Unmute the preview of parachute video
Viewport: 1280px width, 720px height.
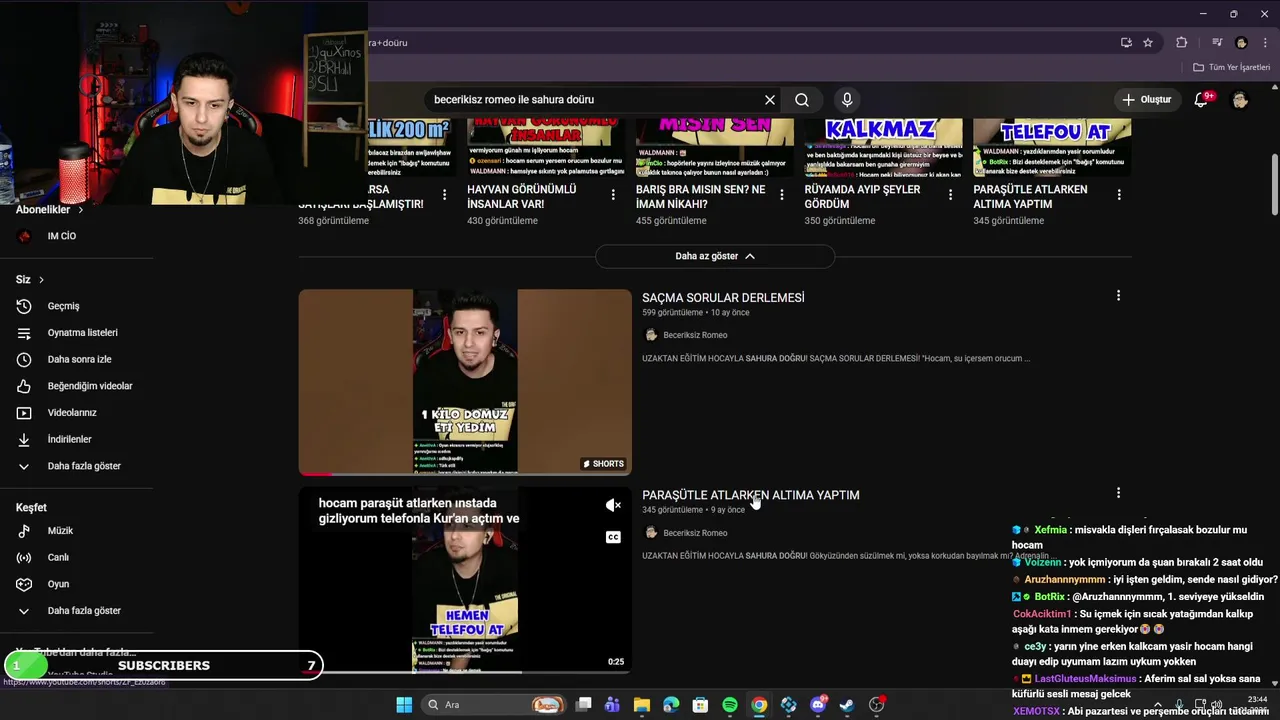pyautogui.click(x=614, y=506)
